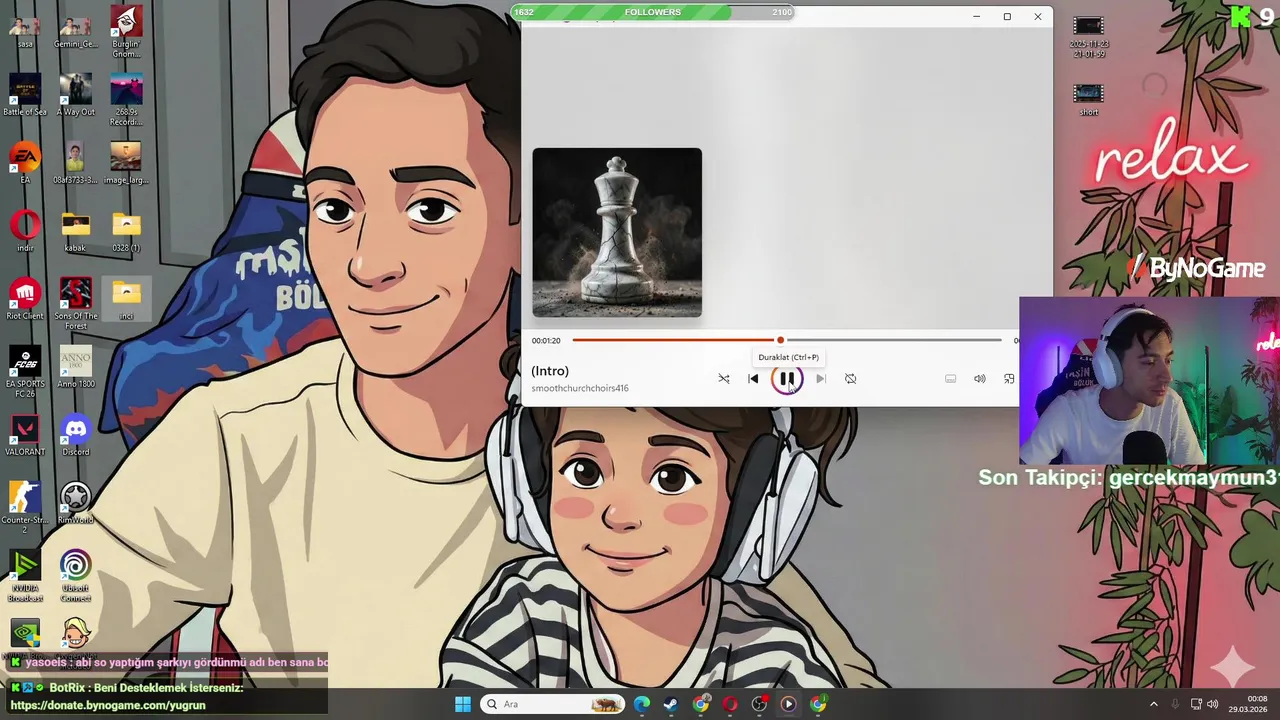Toggle shuffle in the media player
This screenshot has height=720, width=1280.
(724, 379)
